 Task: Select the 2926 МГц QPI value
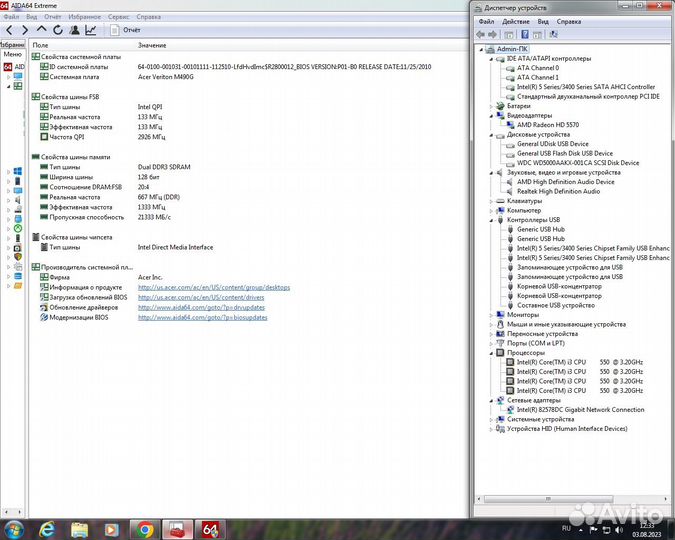pyautogui.click(x=152, y=137)
